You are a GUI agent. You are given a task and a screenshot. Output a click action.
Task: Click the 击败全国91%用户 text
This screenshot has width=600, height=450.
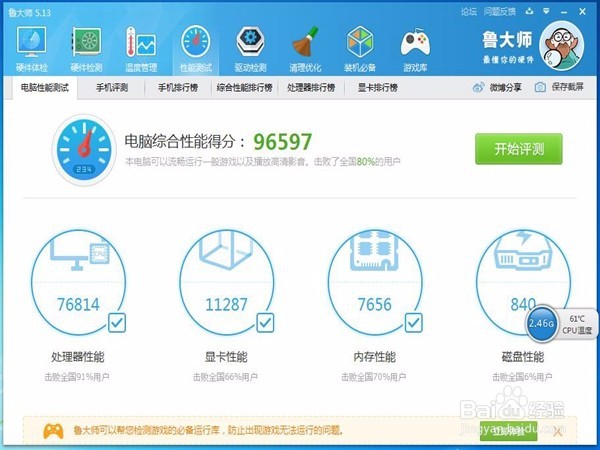pos(77,377)
